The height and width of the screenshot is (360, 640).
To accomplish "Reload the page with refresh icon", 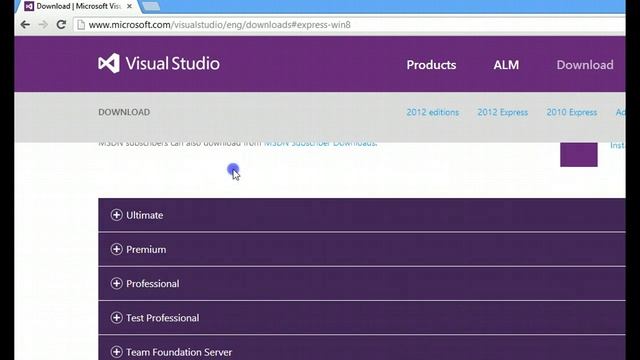I will 61,24.
